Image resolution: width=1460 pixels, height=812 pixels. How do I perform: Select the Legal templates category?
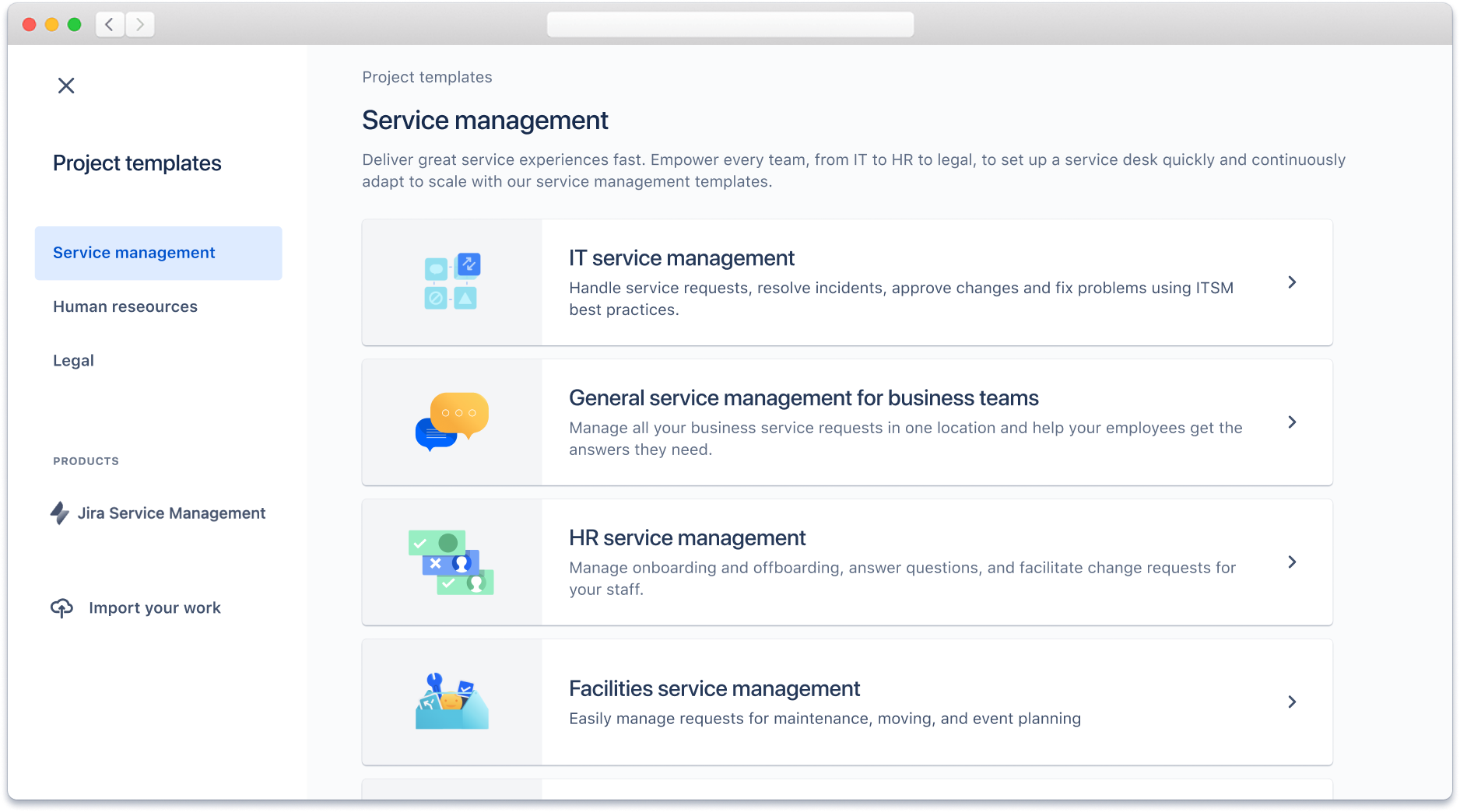point(73,360)
